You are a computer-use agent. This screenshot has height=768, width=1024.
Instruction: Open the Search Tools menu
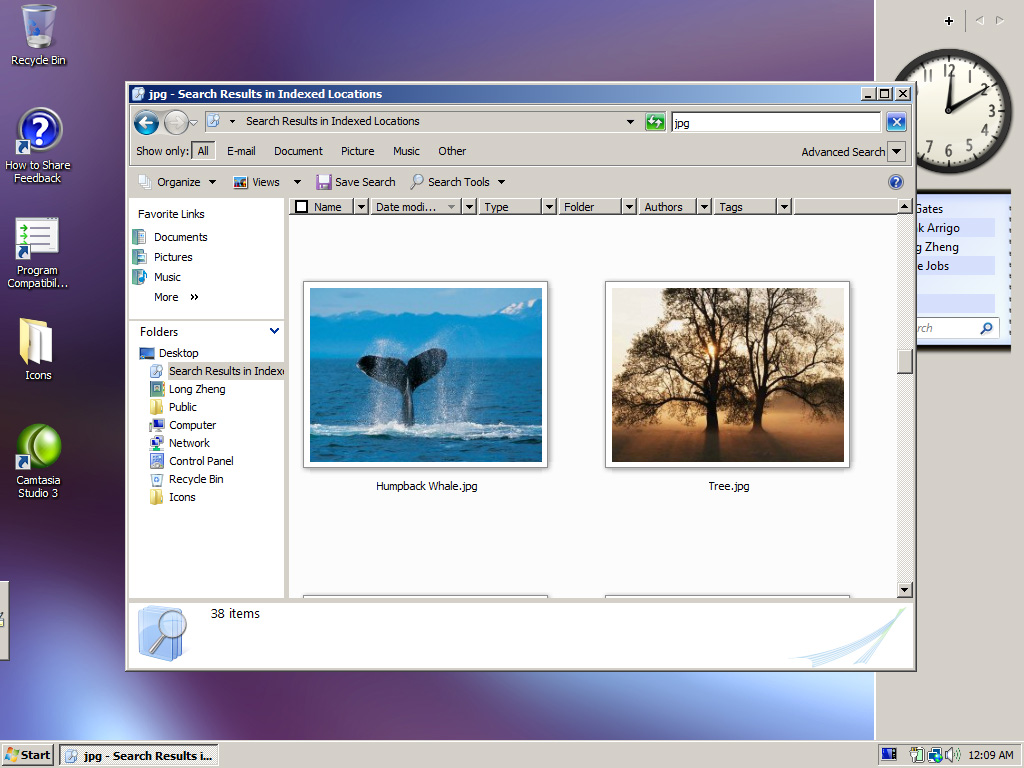point(457,181)
